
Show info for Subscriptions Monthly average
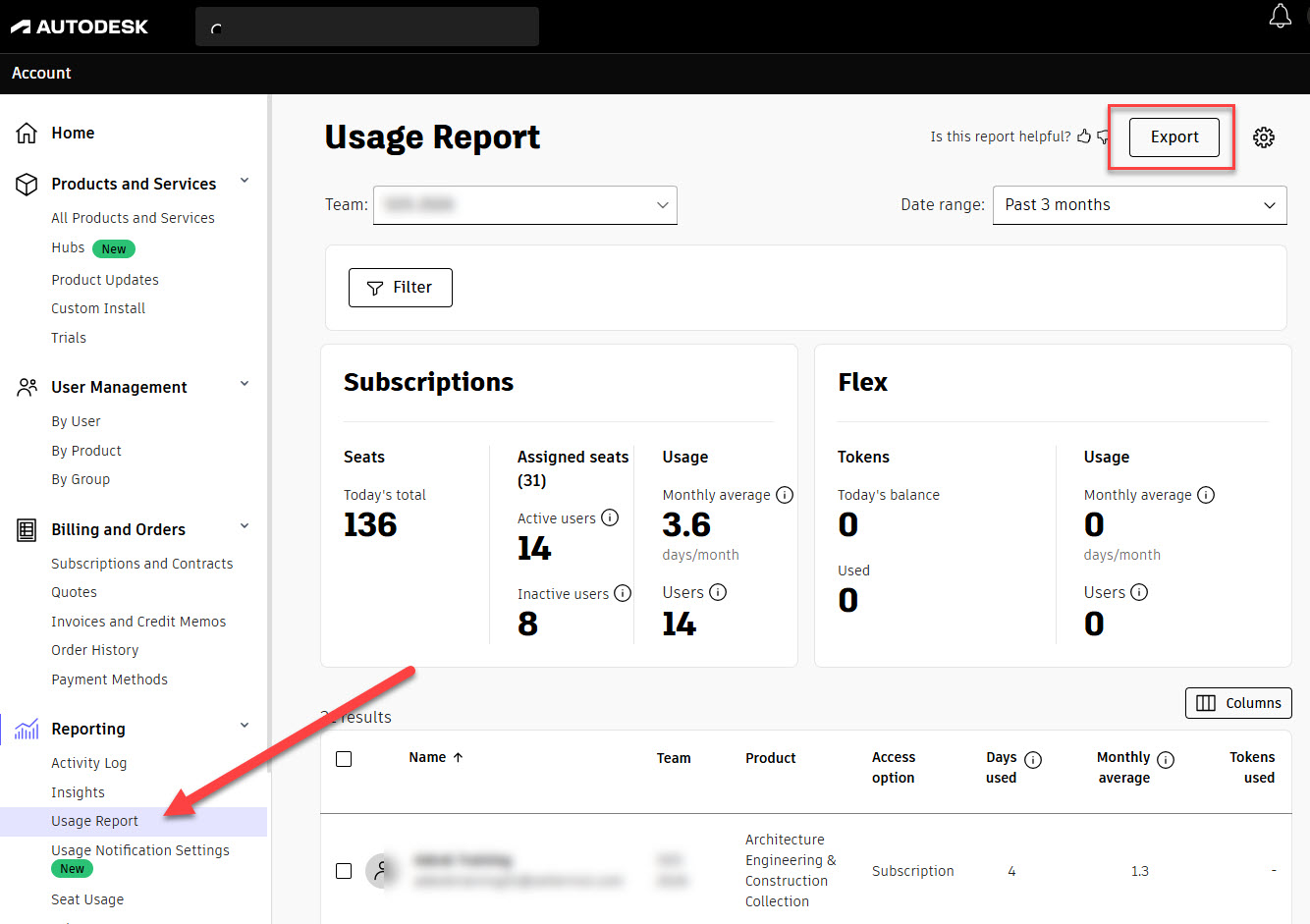click(785, 495)
